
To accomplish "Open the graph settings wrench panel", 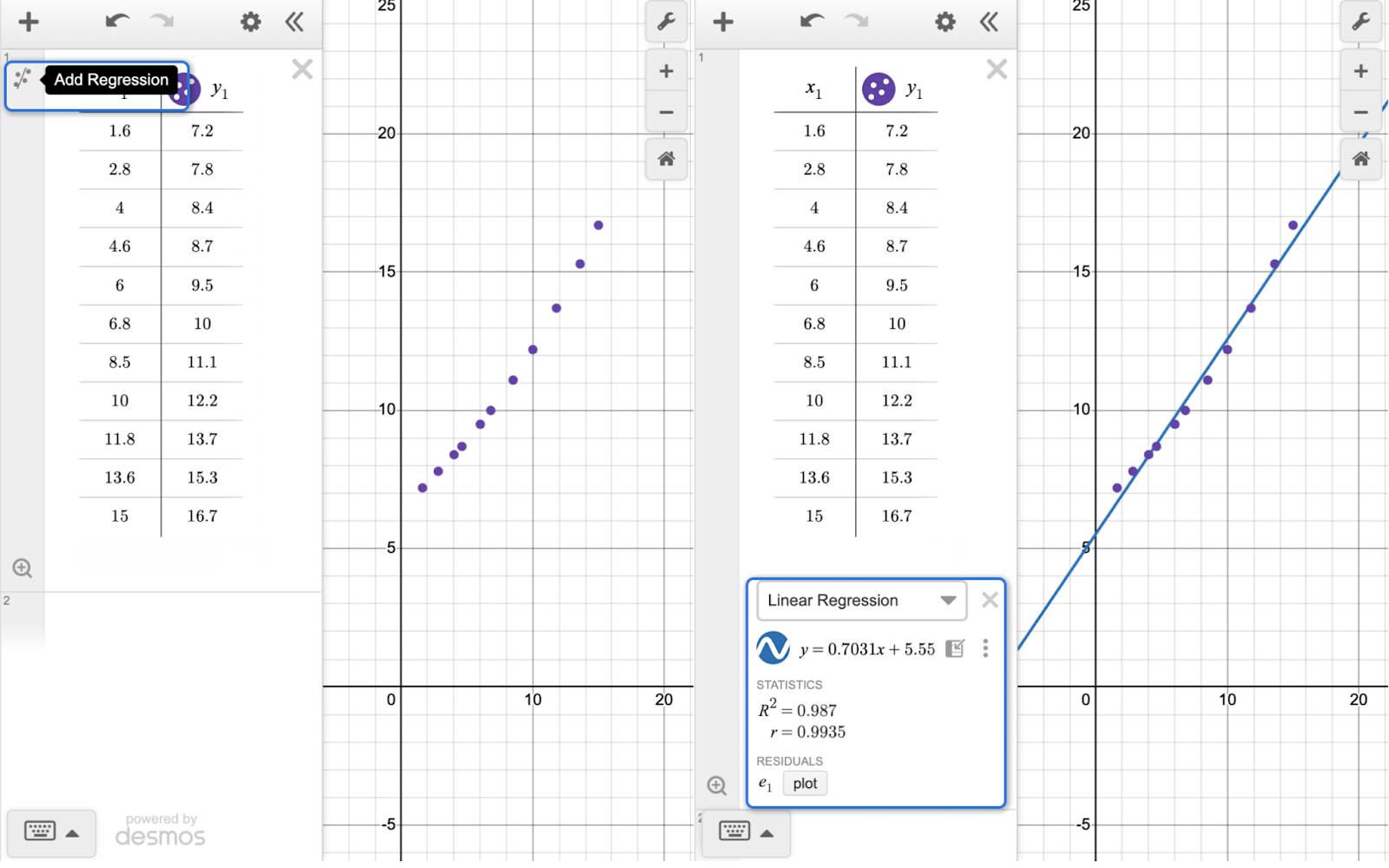I will click(666, 22).
